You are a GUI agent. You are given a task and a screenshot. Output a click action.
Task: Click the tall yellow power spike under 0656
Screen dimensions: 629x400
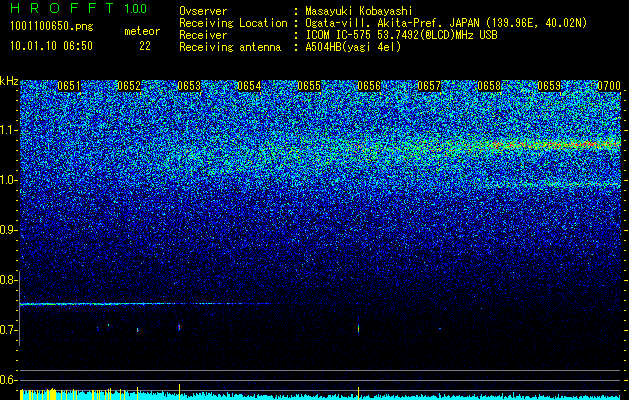click(x=358, y=393)
